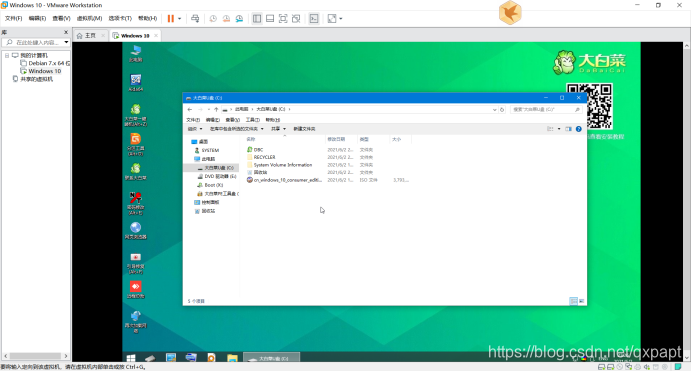The height and width of the screenshot is (371, 692).
Task: Select 大白菜U盘 (C:) in navigation pane
Action: [216, 168]
